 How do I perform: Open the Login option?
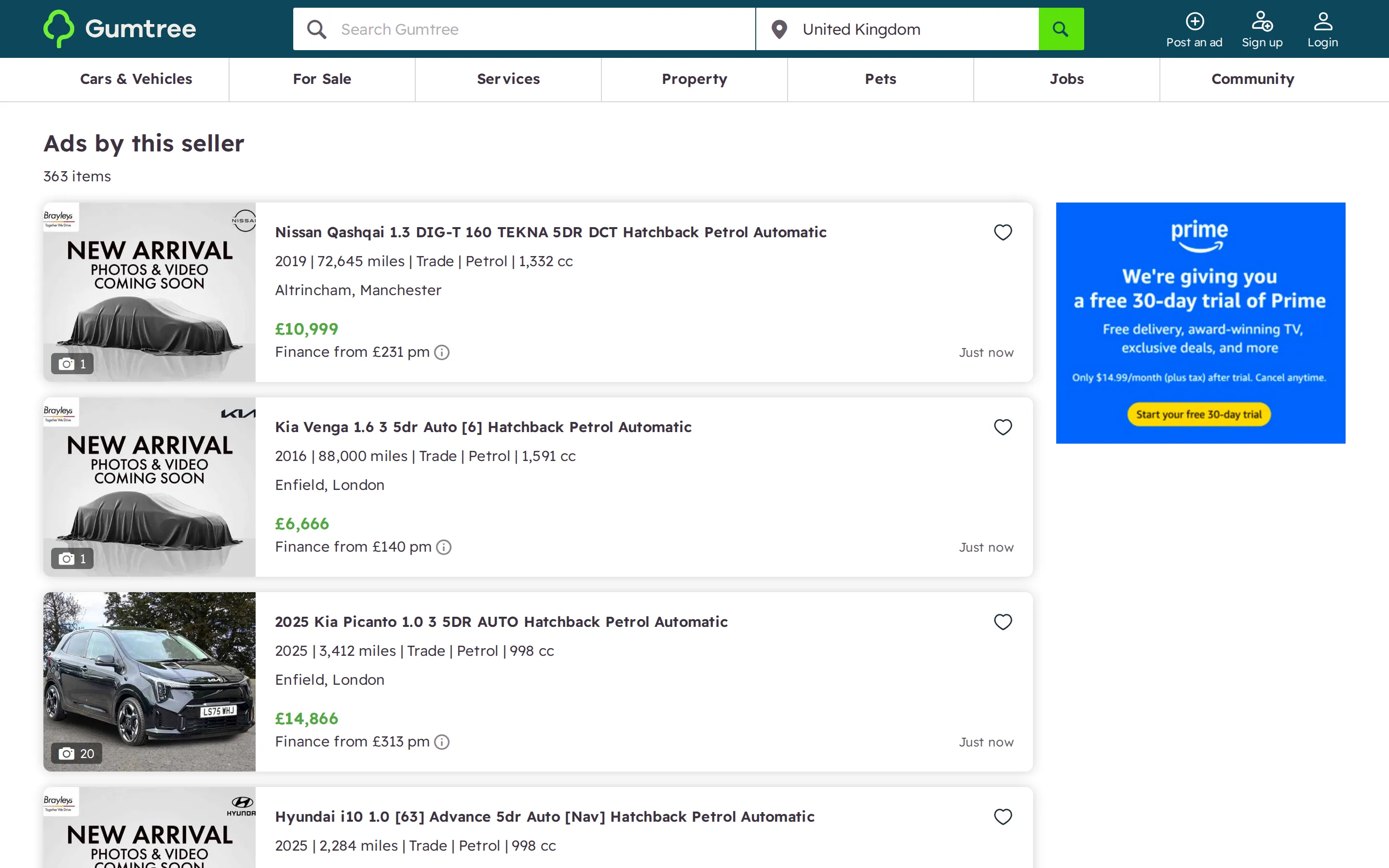[x=1322, y=30]
